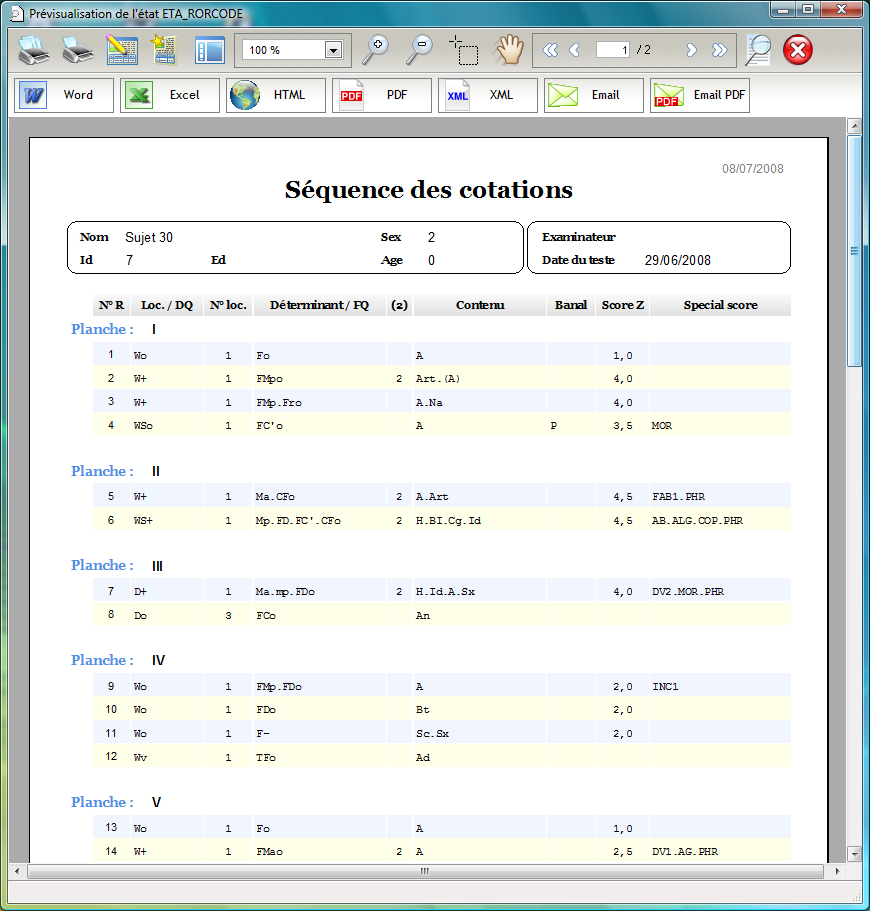This screenshot has width=870, height=911.
Task: Export the report as XML
Action: click(x=486, y=96)
